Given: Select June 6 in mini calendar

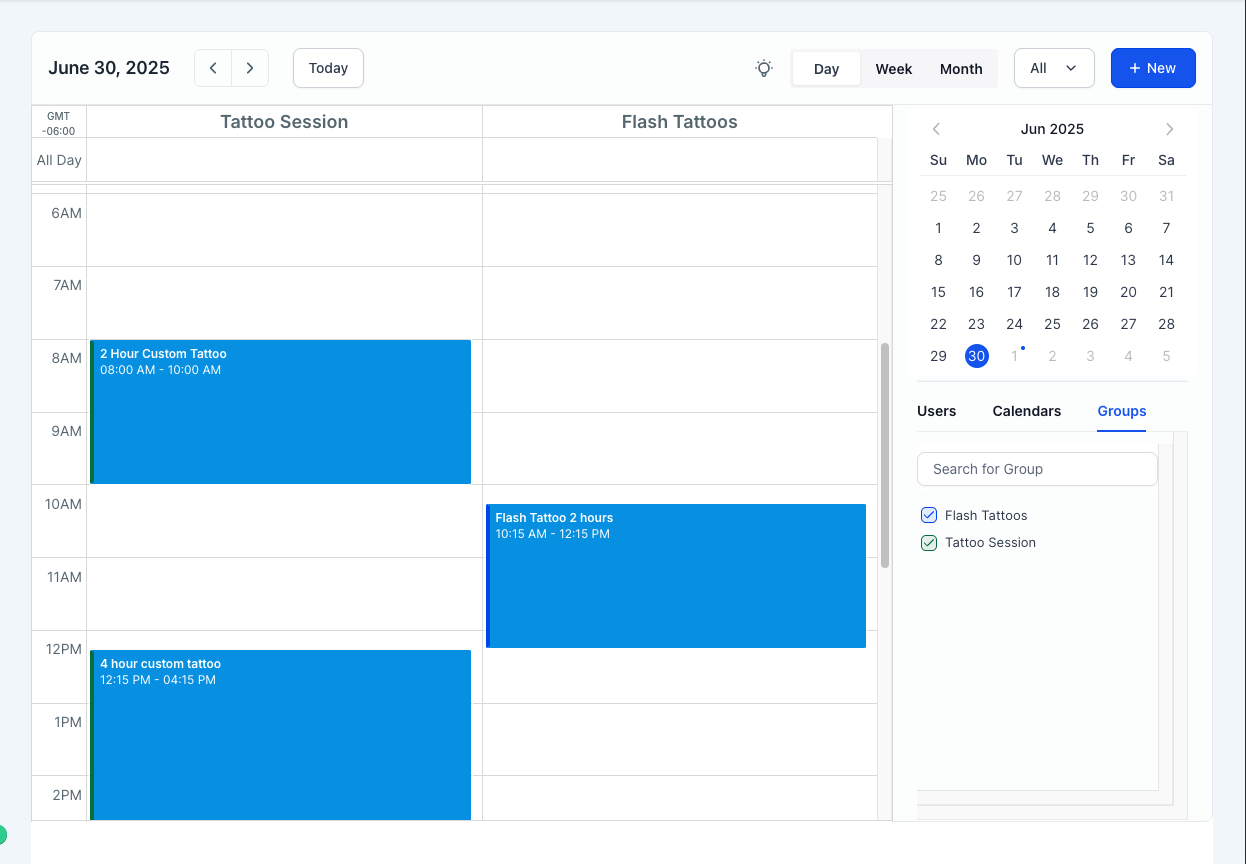Looking at the screenshot, I should pos(1128,228).
